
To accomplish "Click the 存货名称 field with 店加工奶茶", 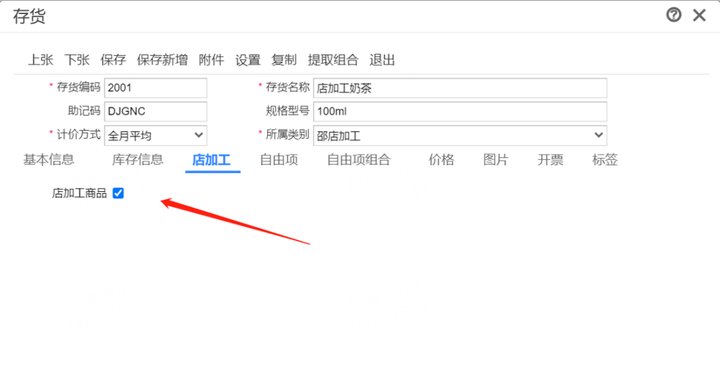I will [460, 88].
